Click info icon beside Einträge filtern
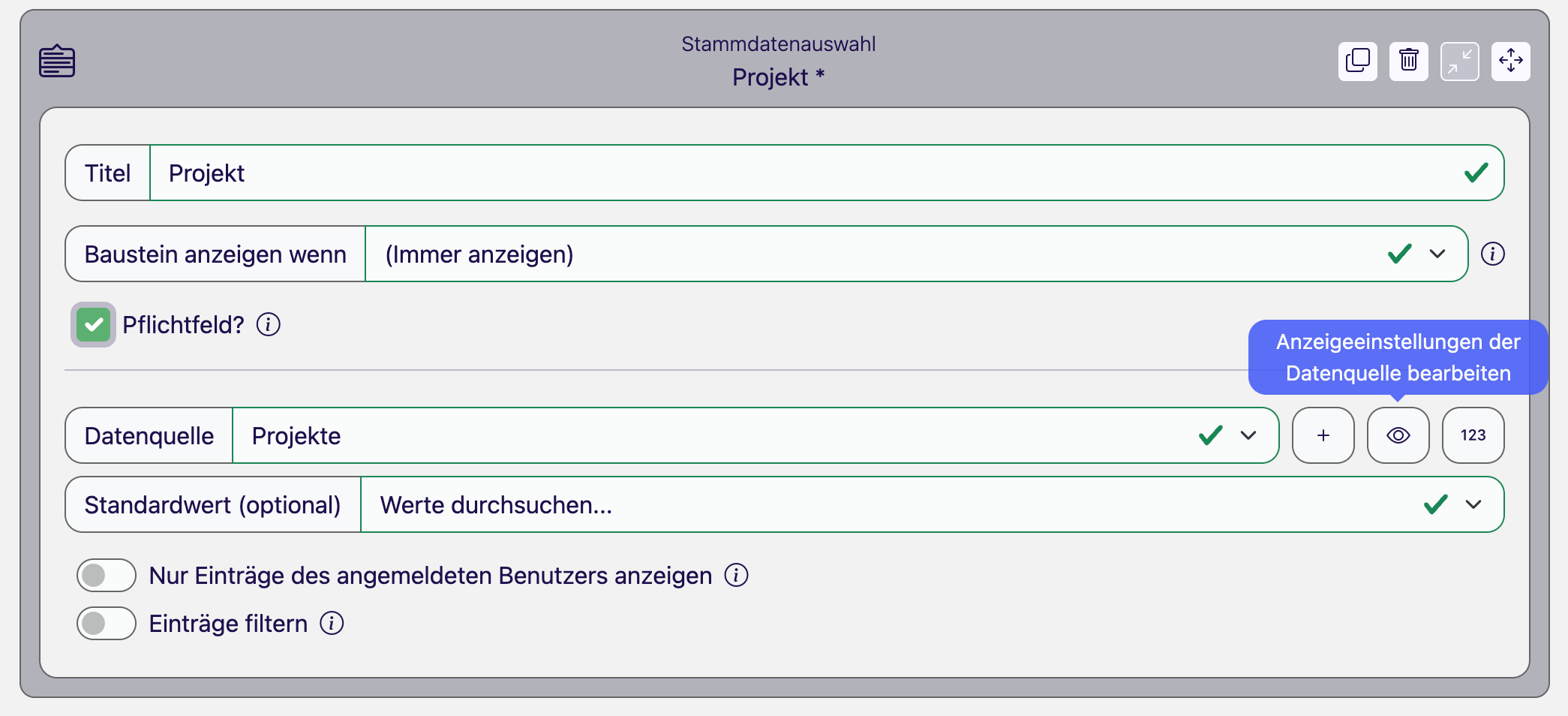1568x716 pixels. coord(332,623)
